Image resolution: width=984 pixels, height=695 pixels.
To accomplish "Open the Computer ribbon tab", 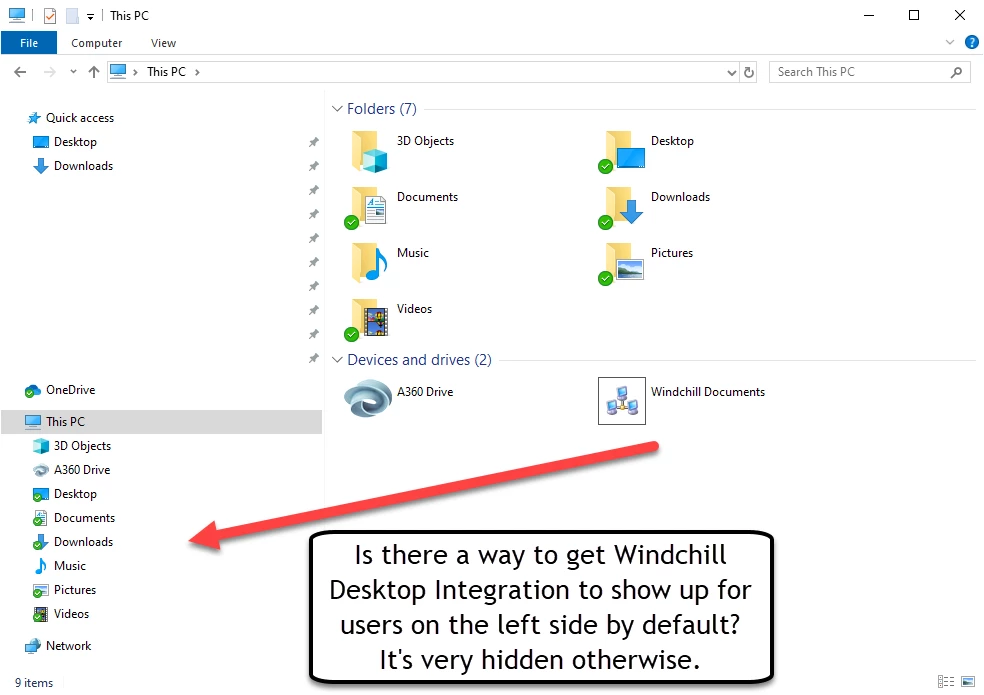I will [x=97, y=43].
